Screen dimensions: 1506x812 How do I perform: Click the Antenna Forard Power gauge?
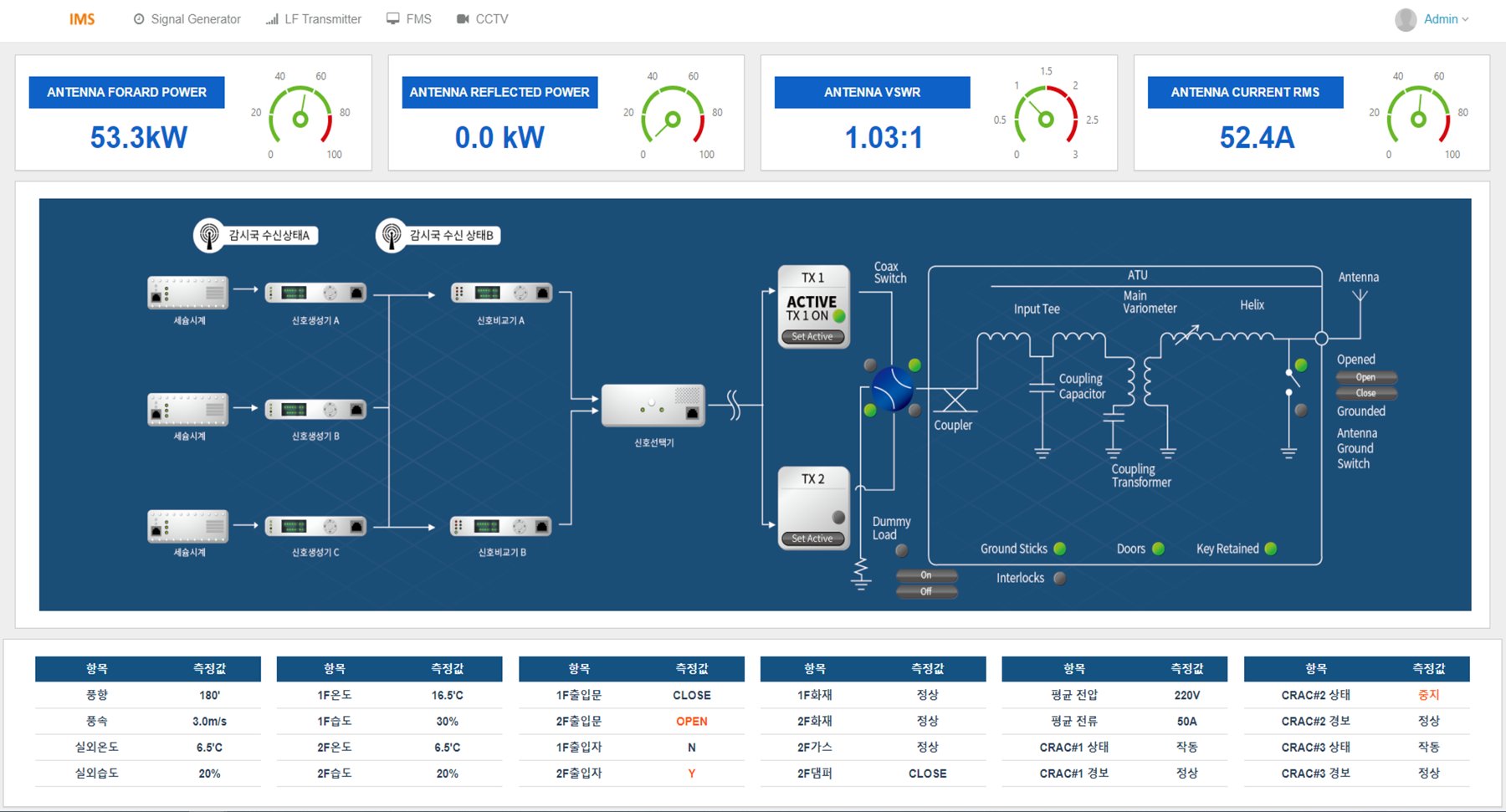tap(300, 116)
